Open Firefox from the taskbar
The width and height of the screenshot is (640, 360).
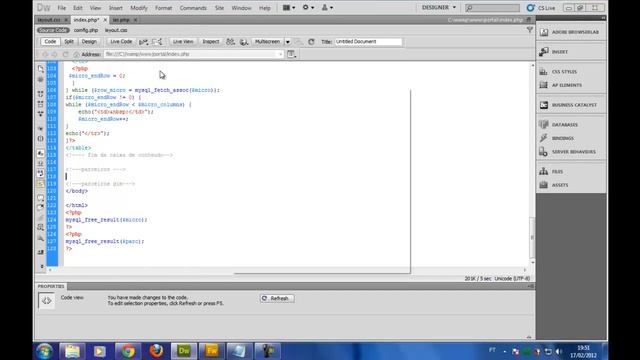(156, 351)
